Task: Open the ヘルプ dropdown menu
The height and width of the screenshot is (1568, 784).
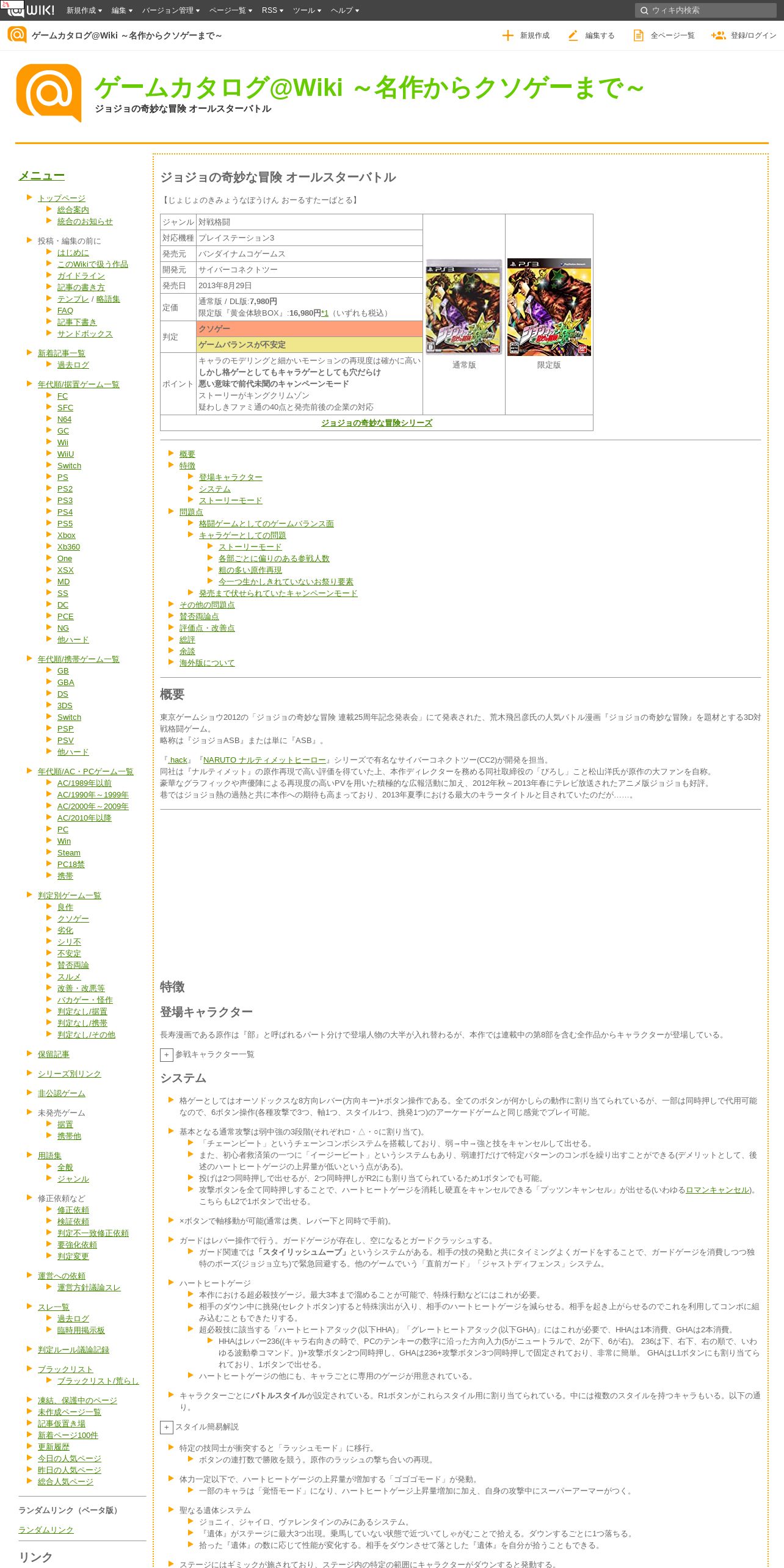Action: click(x=345, y=10)
